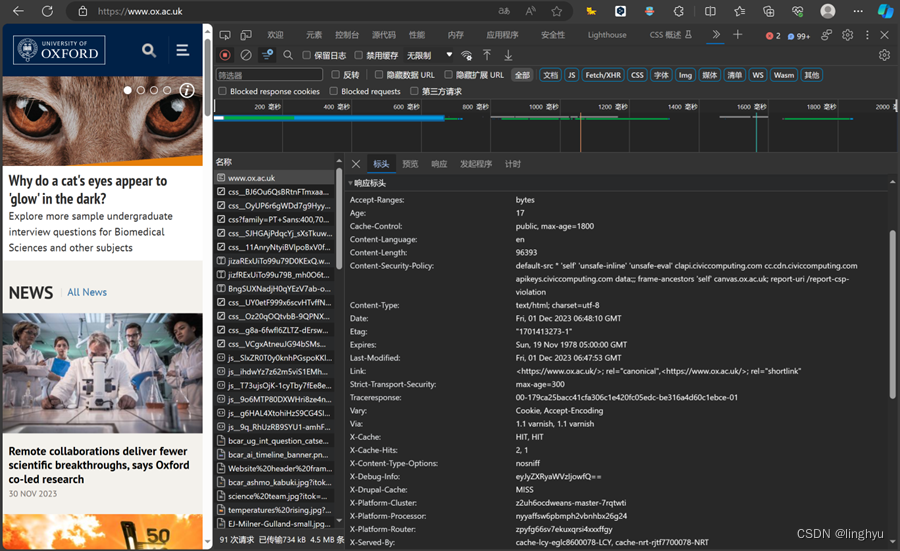Select the www.ox.ac.uk request row
900x551 pixels.
(274, 178)
